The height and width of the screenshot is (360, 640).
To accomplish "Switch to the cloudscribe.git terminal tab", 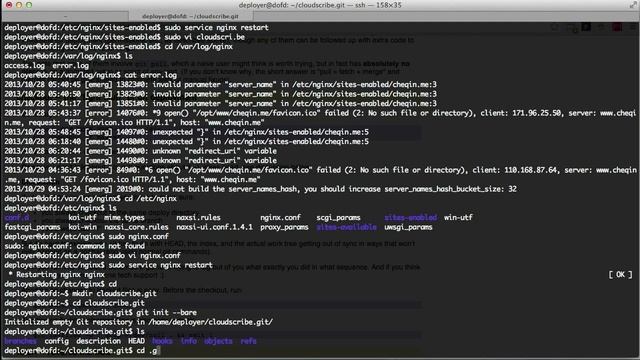I will [x=190, y=16].
